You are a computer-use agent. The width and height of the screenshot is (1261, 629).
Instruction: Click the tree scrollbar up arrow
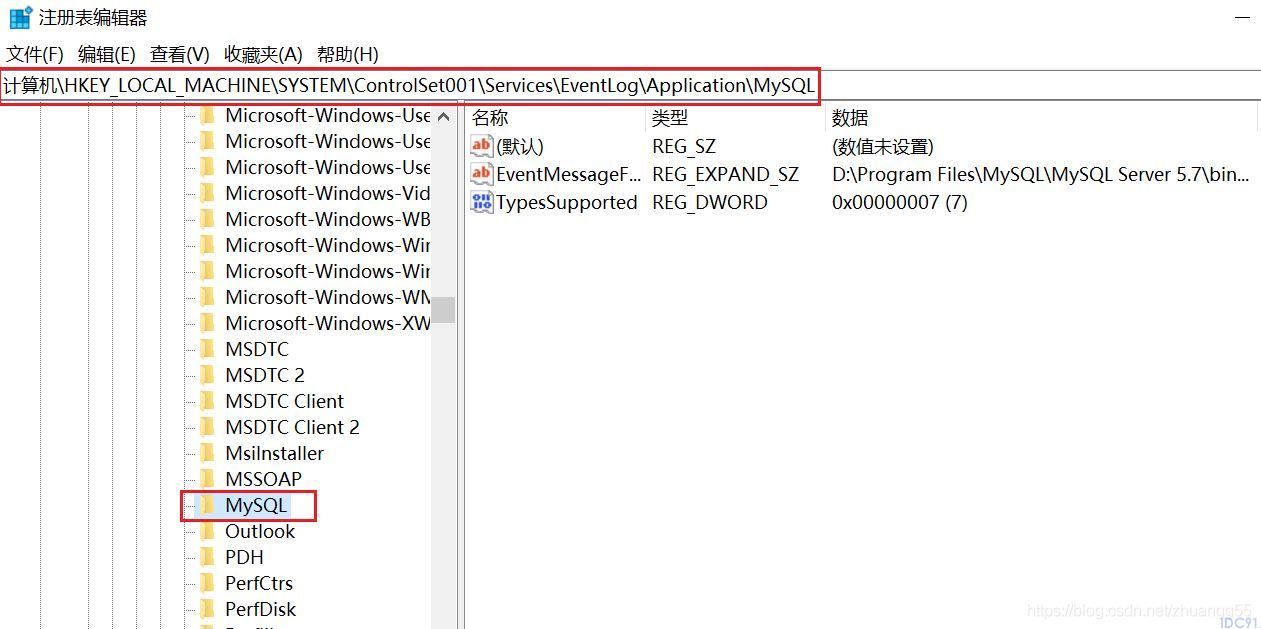(x=445, y=116)
